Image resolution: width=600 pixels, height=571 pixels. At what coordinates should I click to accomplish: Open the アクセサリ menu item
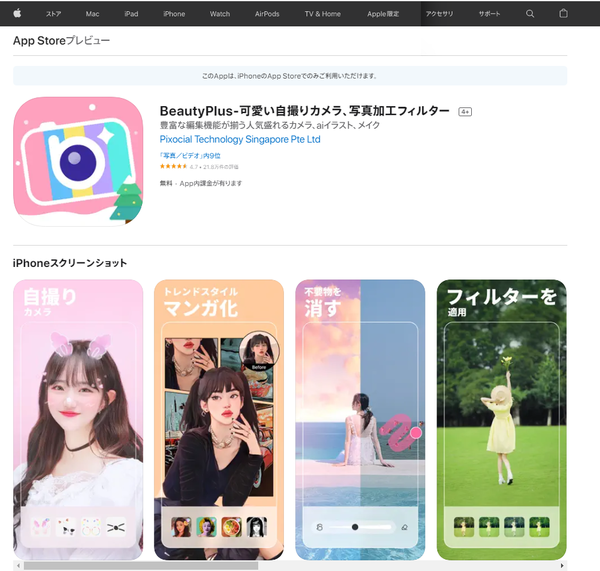[439, 14]
